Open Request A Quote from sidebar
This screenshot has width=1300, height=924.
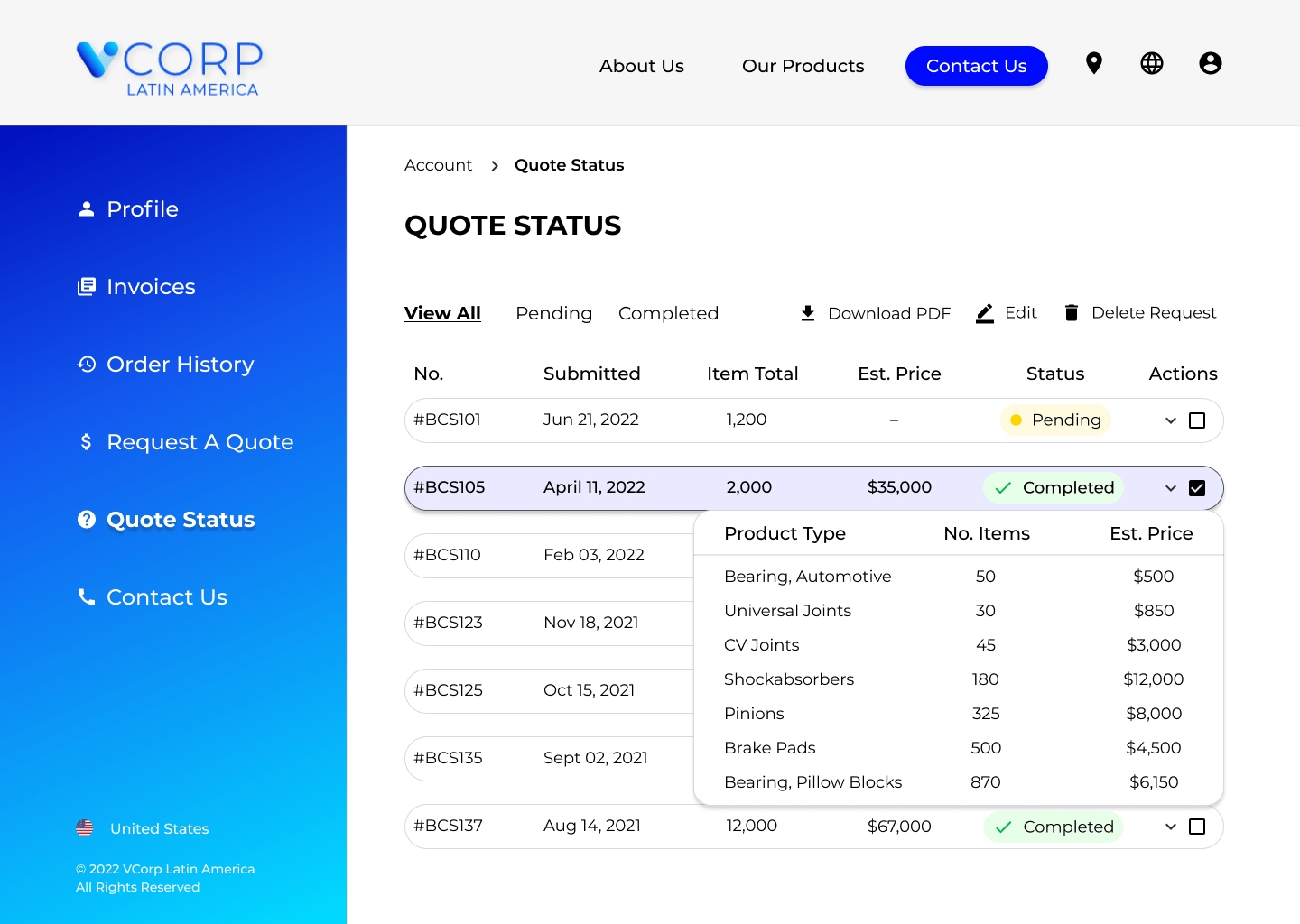[x=200, y=442]
